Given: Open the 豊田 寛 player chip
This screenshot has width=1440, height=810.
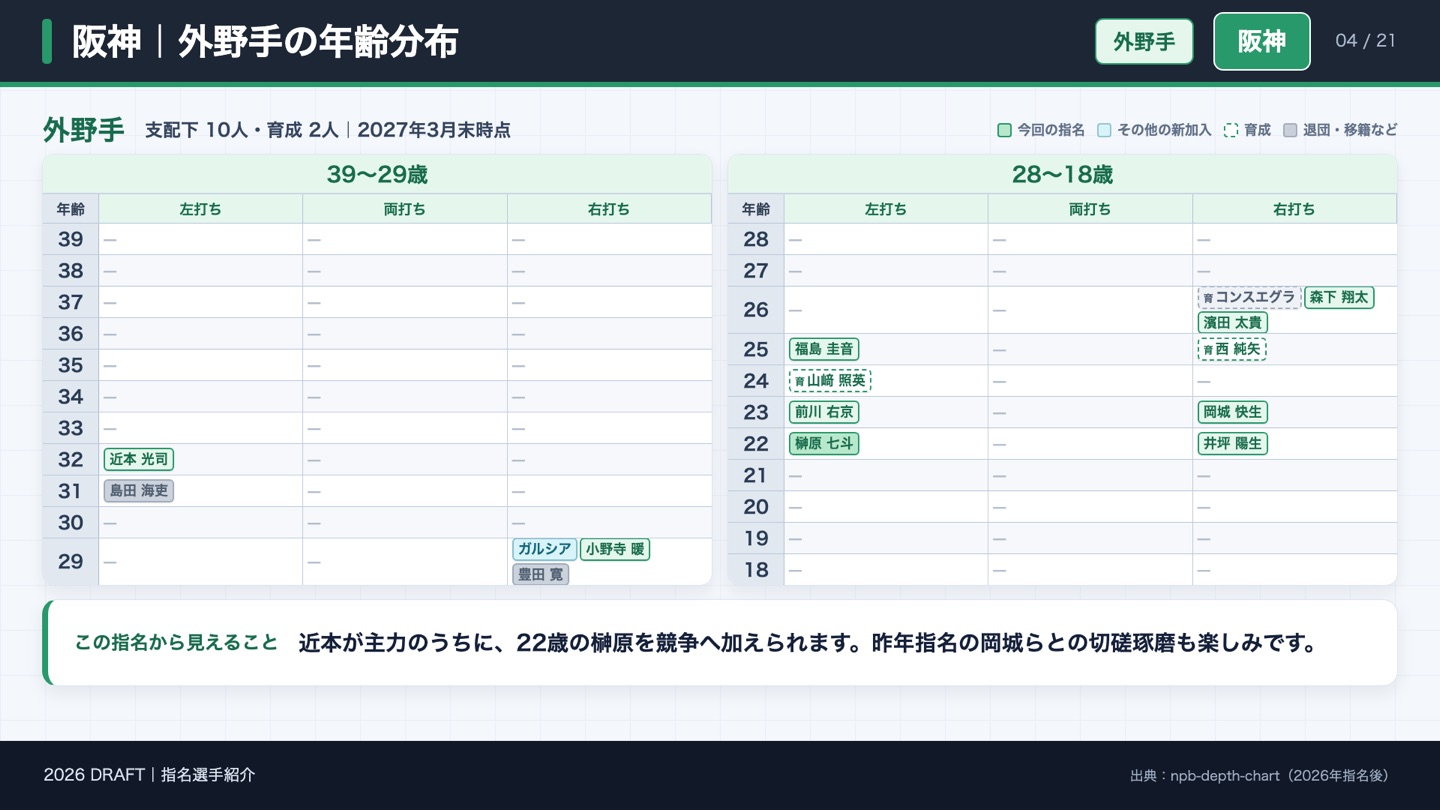Looking at the screenshot, I should (541, 574).
